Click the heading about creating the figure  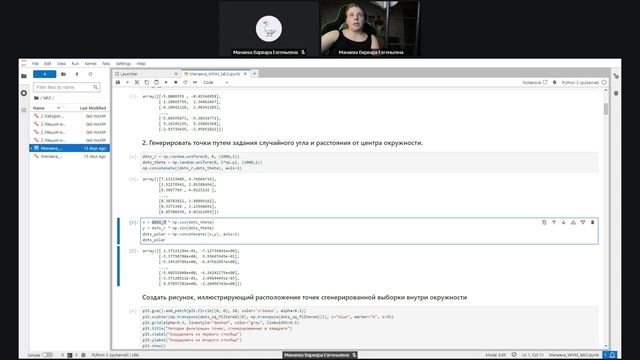304,297
